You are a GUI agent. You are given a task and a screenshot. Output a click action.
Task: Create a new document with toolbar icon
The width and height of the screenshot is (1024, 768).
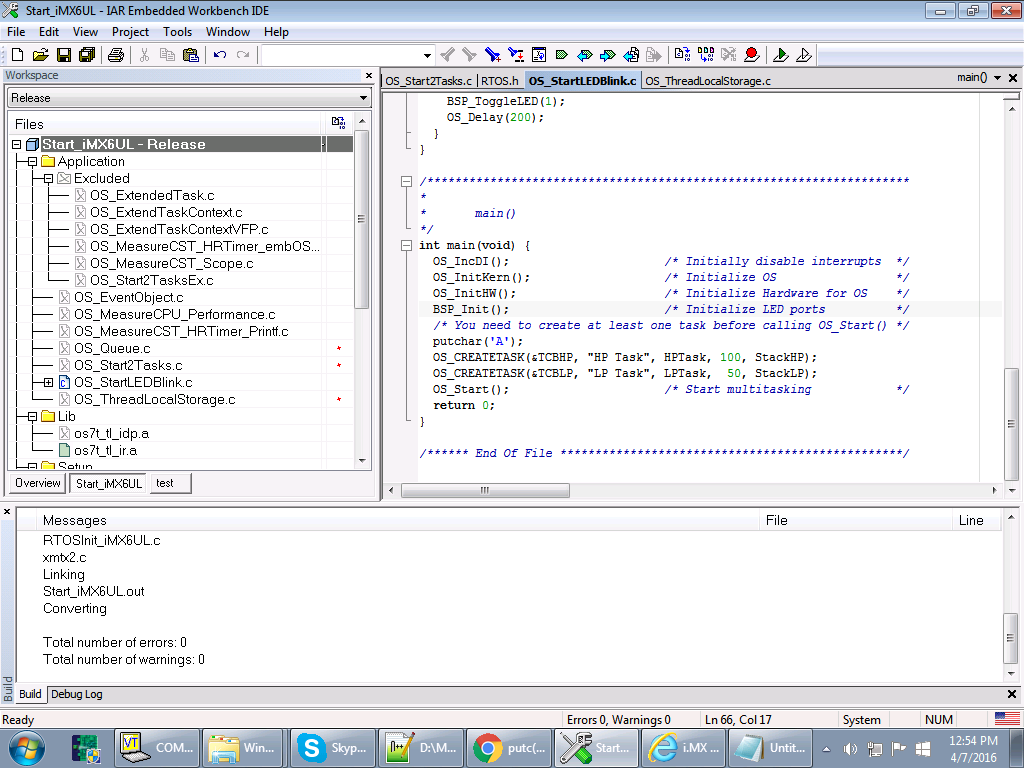coord(18,55)
